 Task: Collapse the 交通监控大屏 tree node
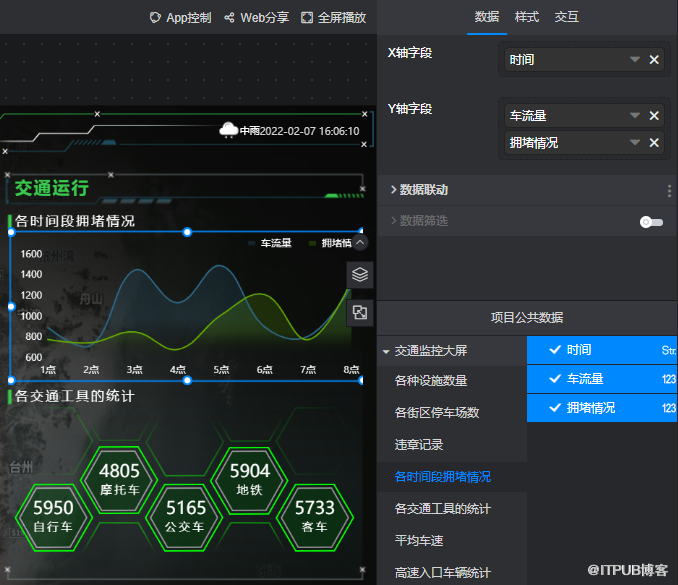[x=386, y=352]
